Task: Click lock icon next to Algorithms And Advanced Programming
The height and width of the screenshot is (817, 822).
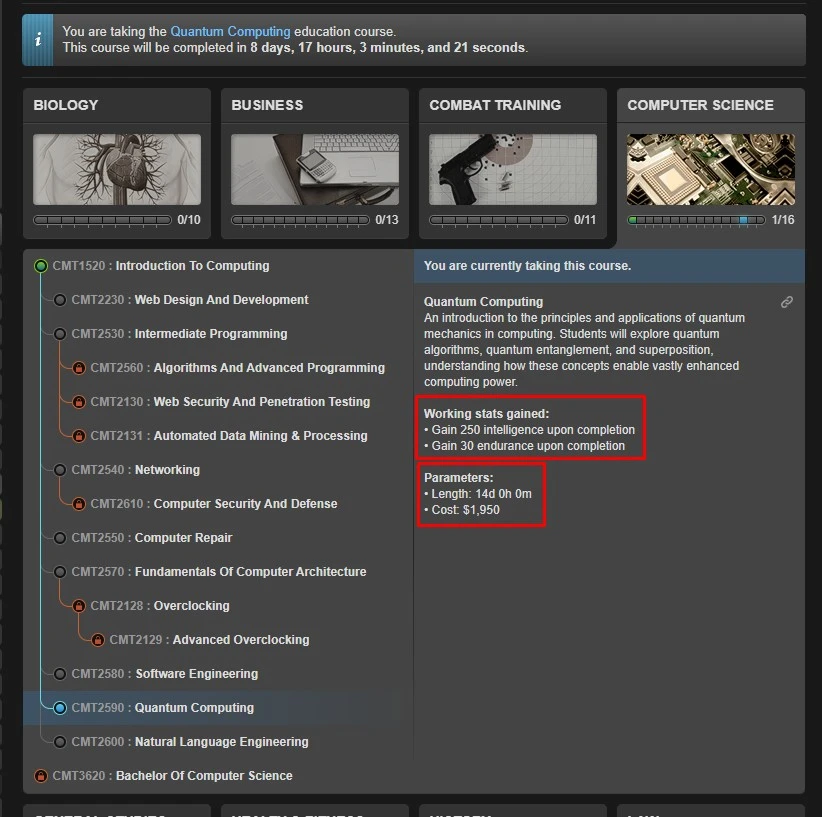Action: tap(79, 368)
